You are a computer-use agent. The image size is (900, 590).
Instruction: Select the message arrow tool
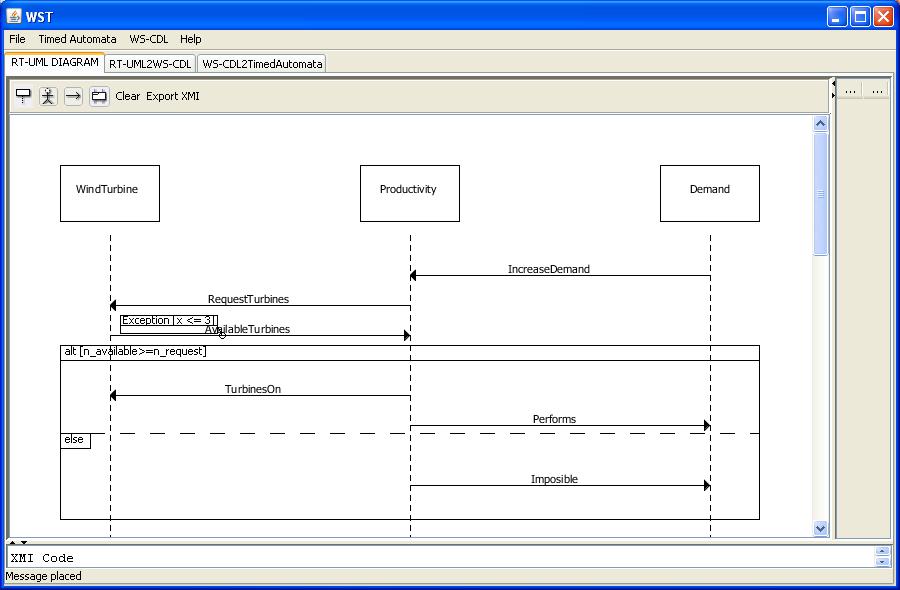(73, 96)
